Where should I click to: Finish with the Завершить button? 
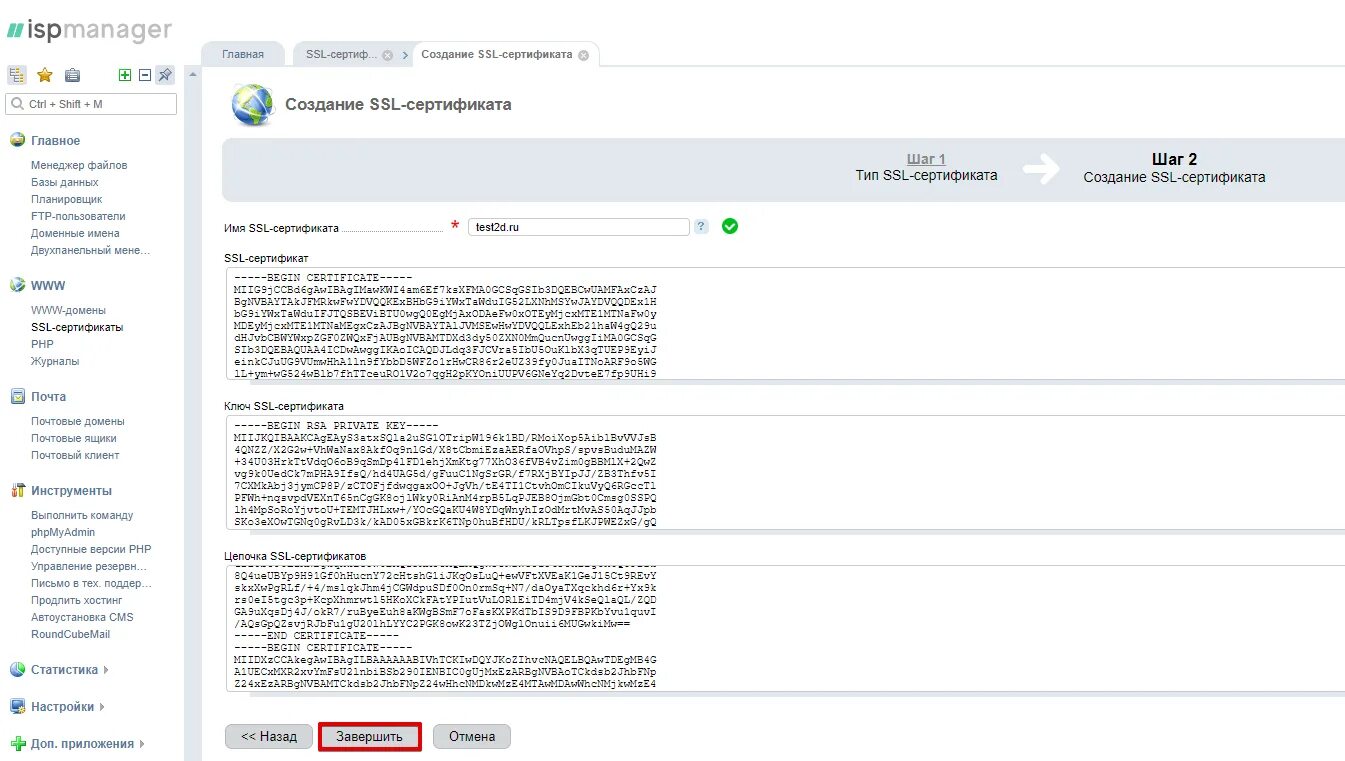[x=369, y=737]
